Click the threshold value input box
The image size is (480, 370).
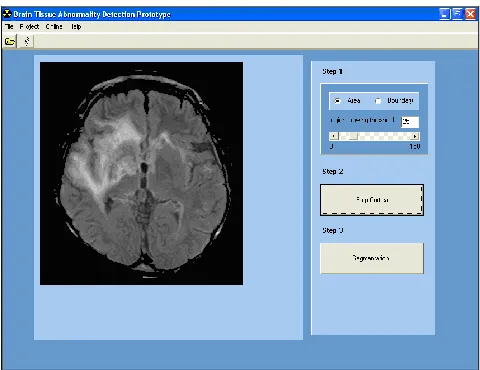[x=410, y=122]
